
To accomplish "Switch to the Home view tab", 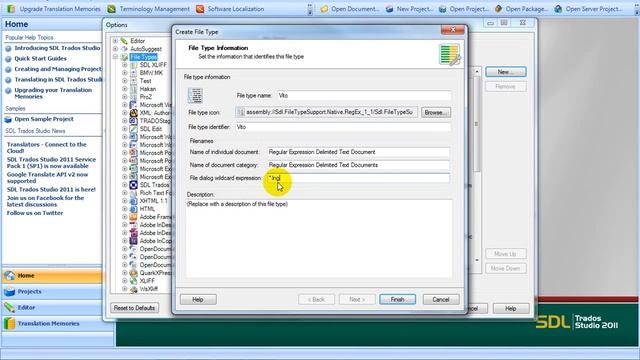I will click(52, 276).
